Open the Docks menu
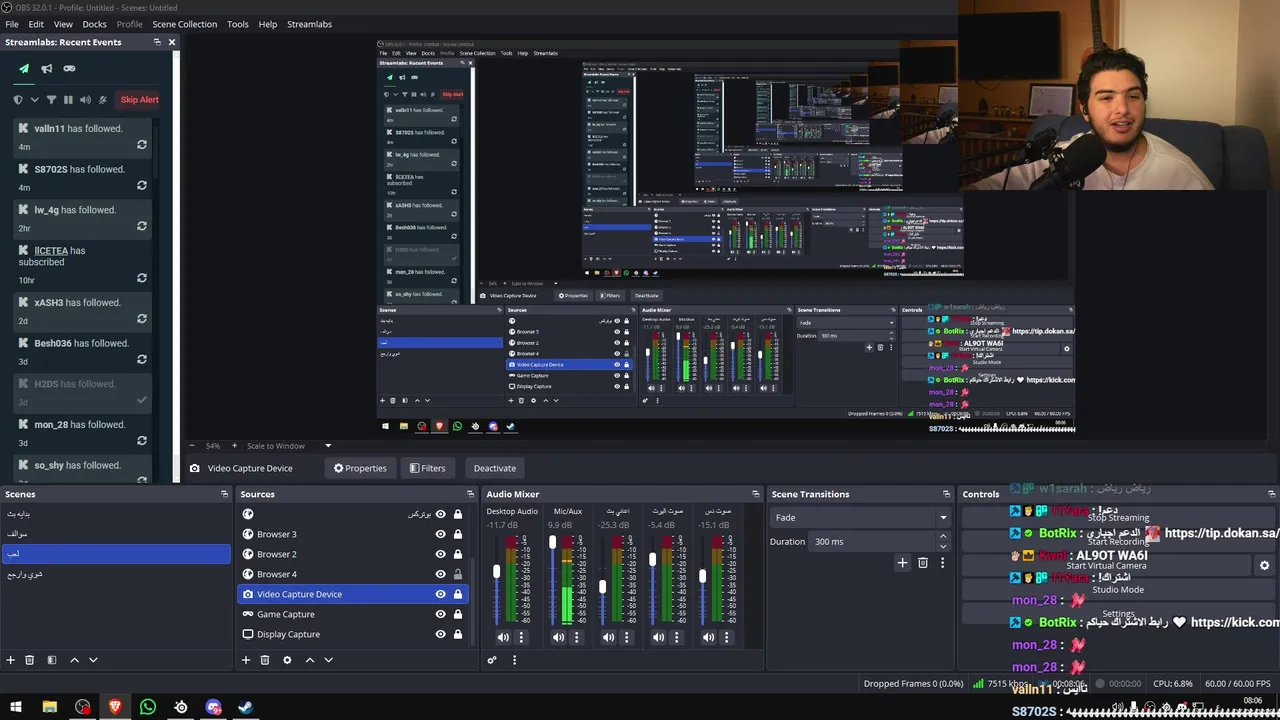The width and height of the screenshot is (1280, 720). (x=94, y=24)
